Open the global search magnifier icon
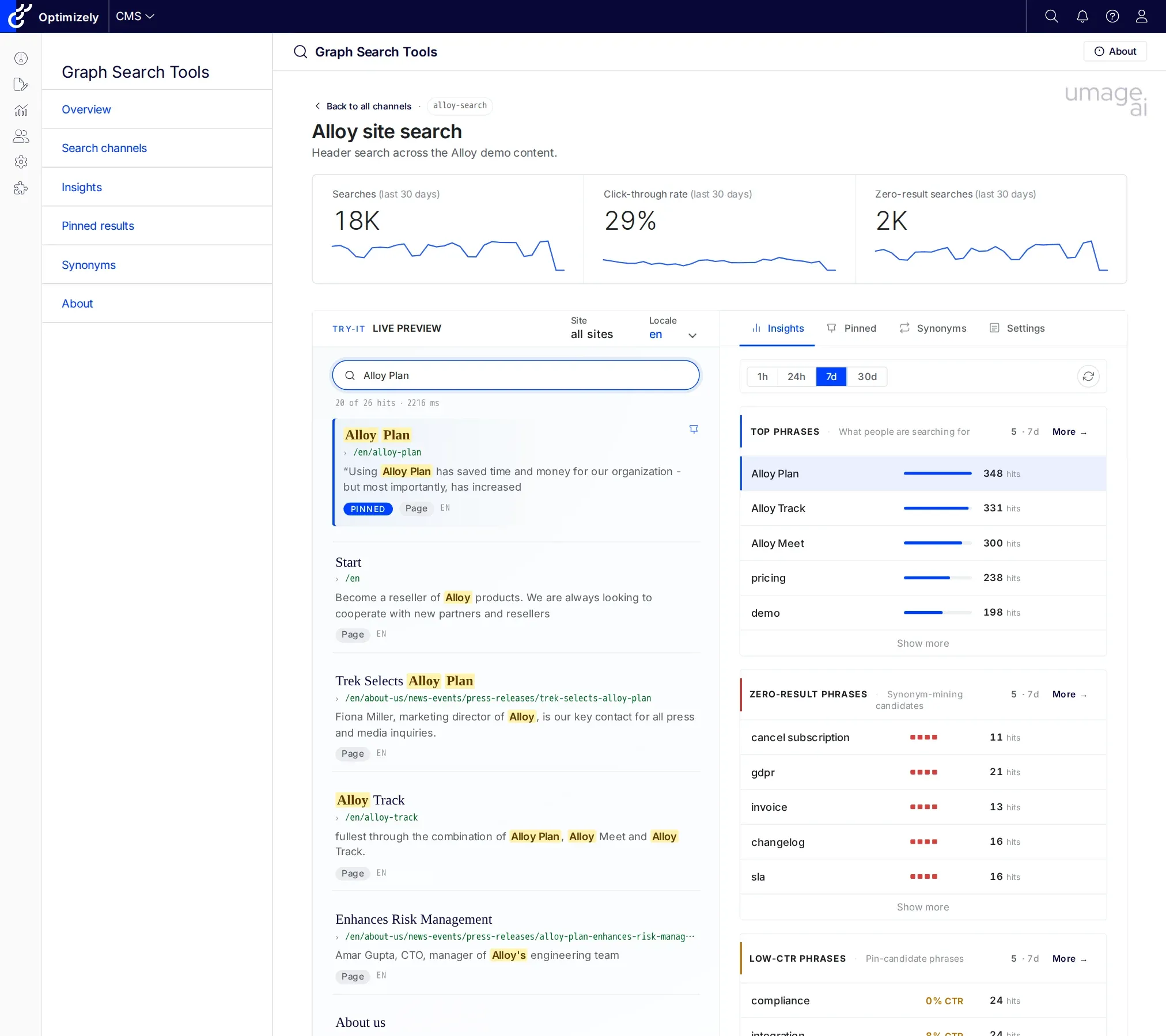 pos(1051,16)
